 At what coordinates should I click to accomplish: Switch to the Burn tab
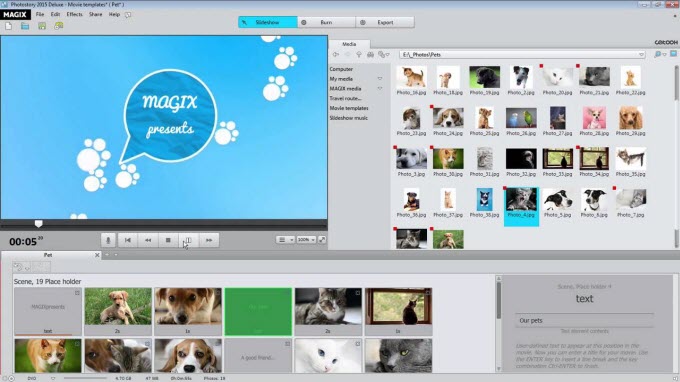326,22
